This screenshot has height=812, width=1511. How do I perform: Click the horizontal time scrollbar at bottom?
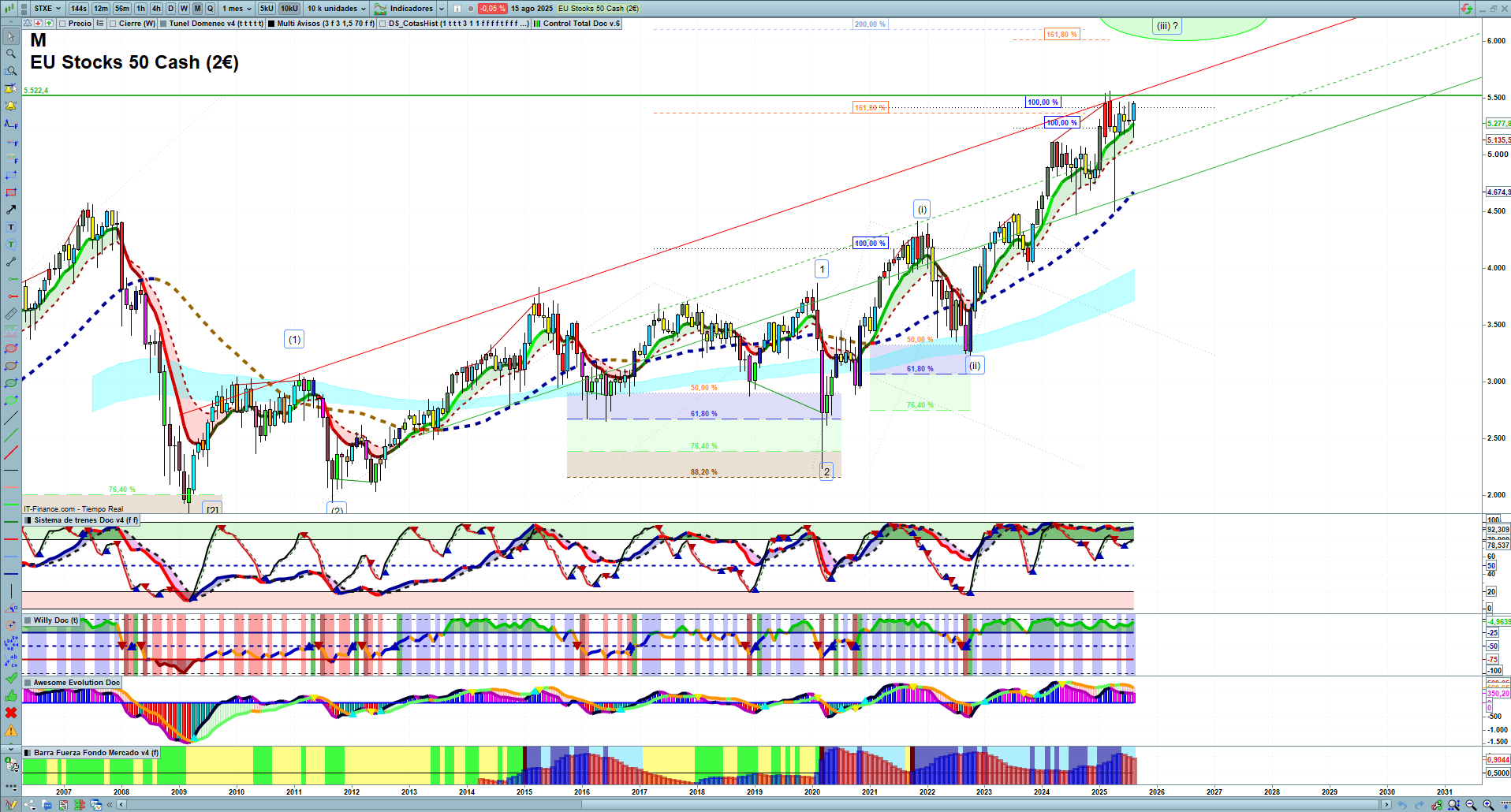pos(753,805)
